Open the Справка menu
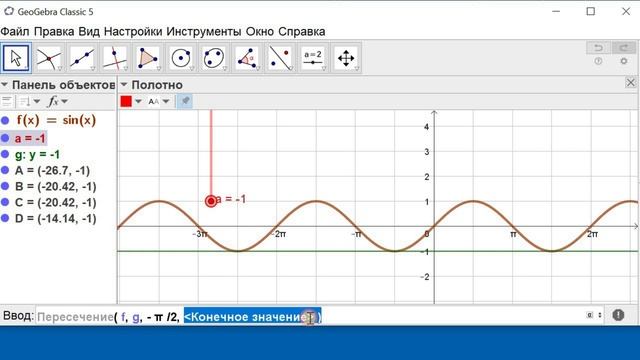 [302, 31]
